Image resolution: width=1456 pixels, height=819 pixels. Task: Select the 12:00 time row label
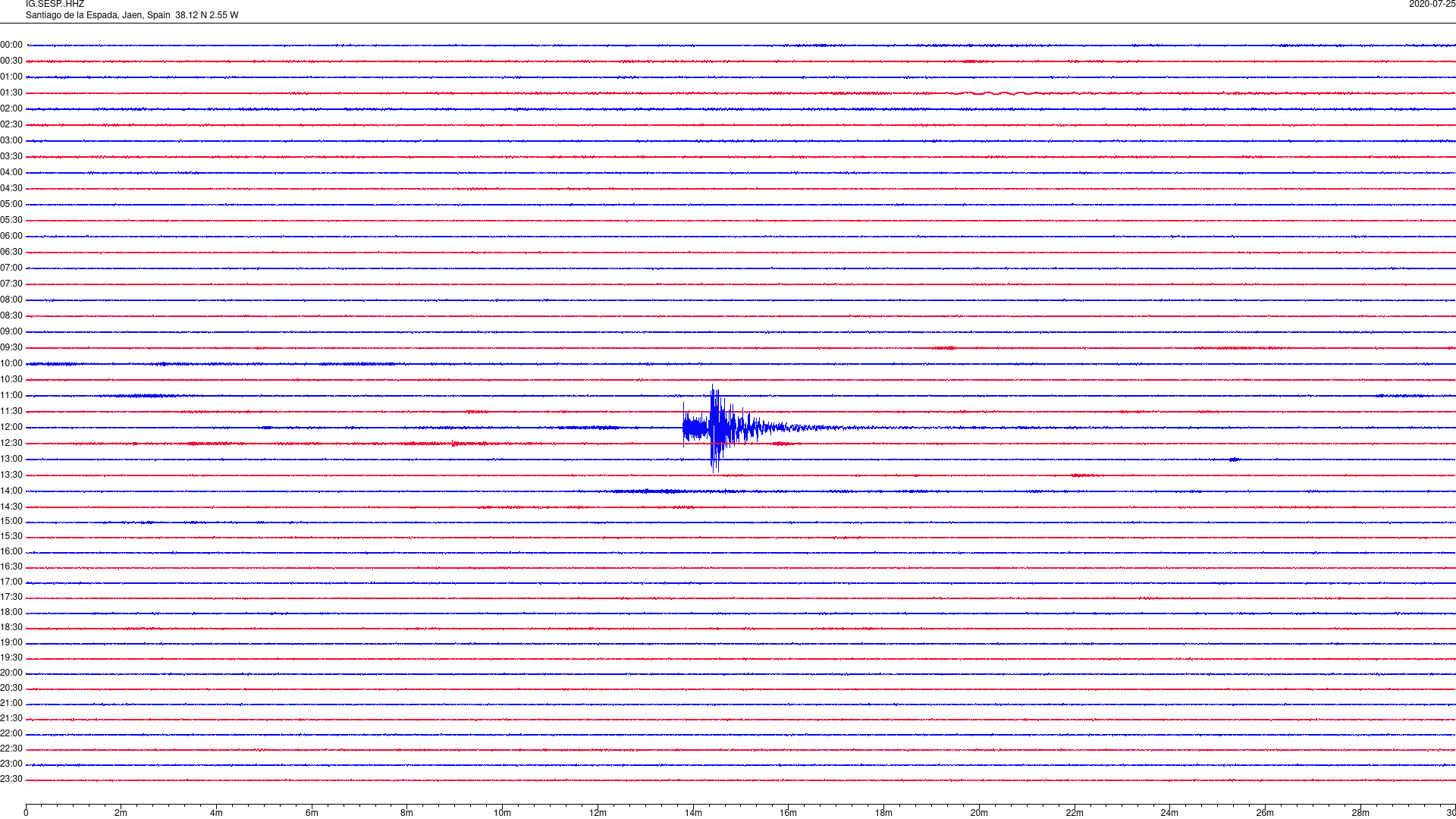click(11, 428)
